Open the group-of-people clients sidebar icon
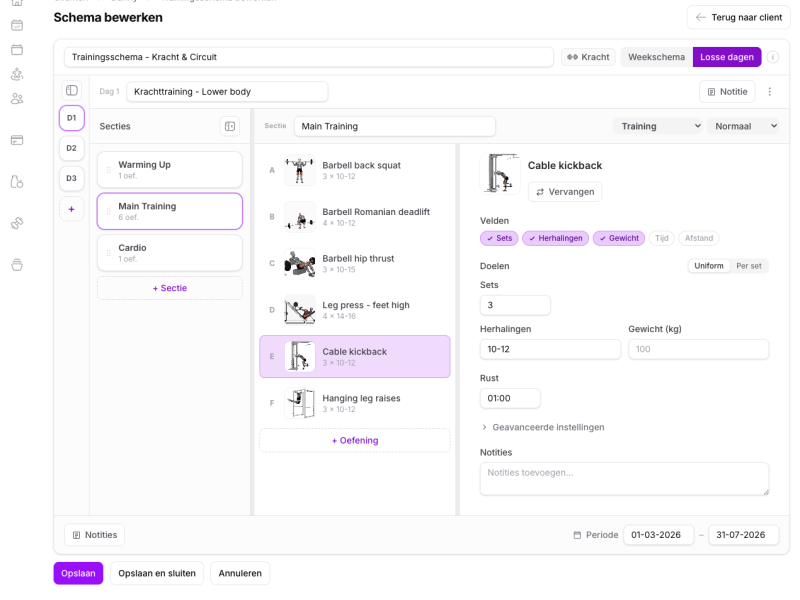Screen dimensions: 800x600 (x=17, y=98)
